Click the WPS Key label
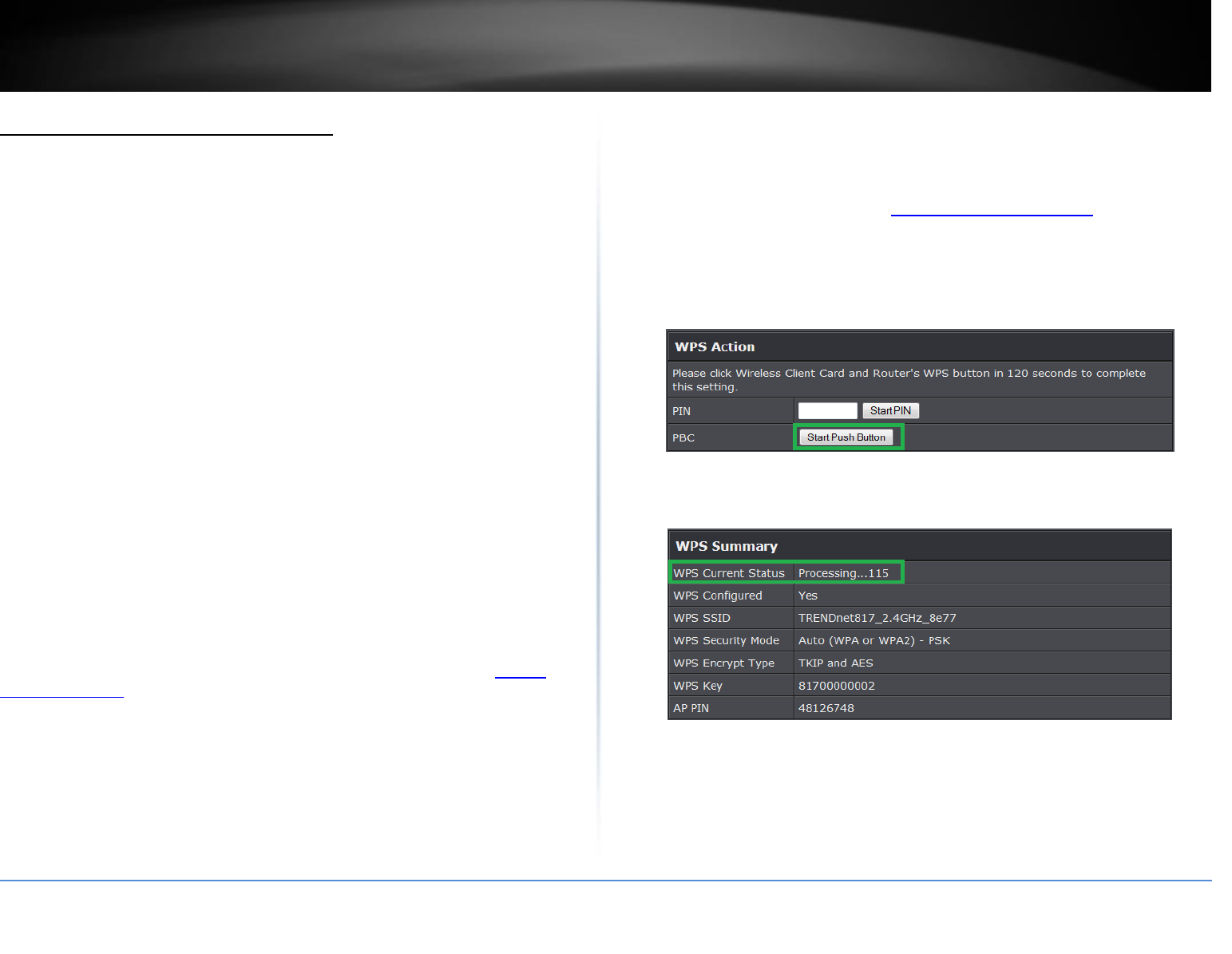 [698, 686]
